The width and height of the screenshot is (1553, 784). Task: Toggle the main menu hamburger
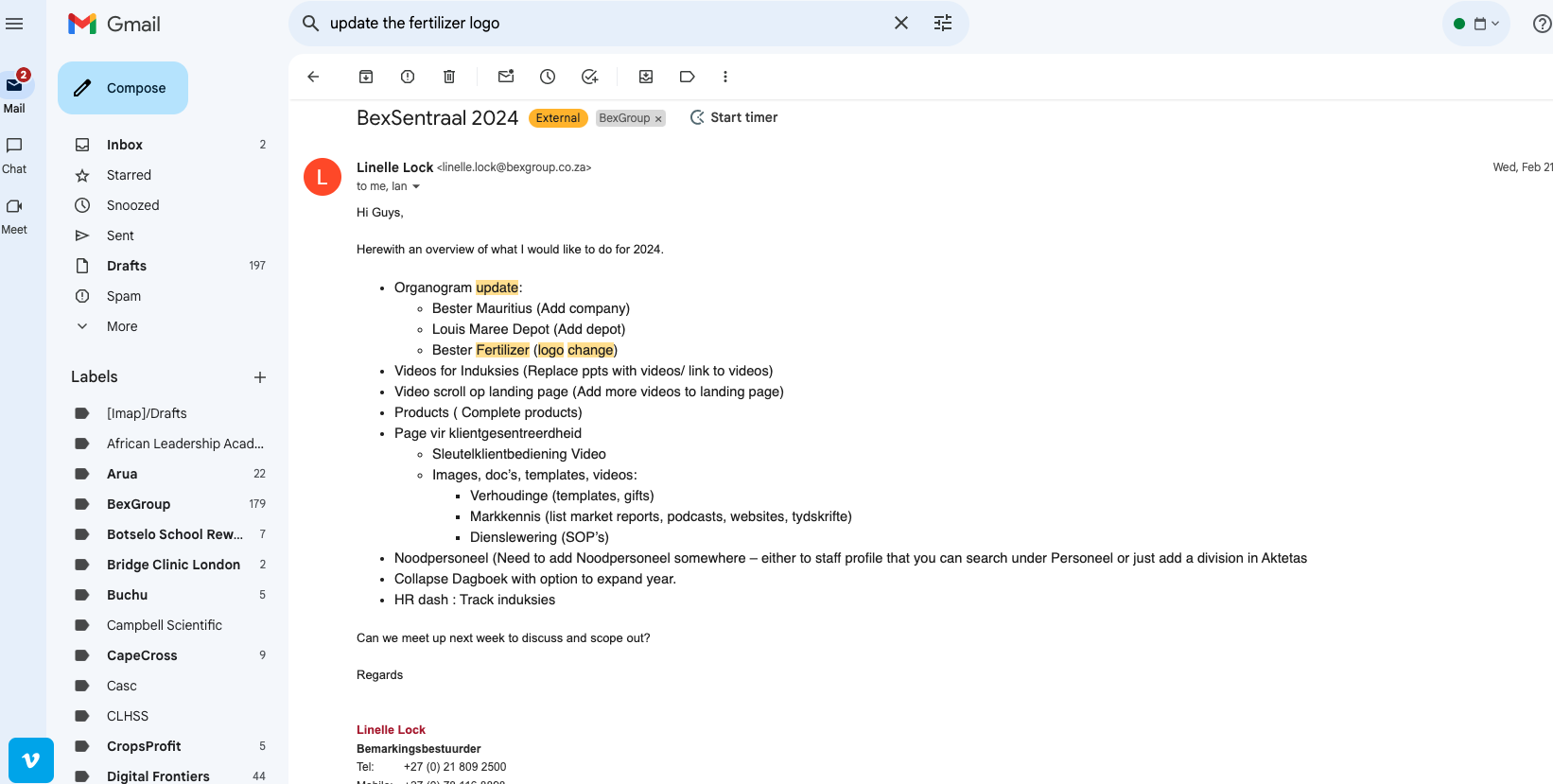click(14, 24)
